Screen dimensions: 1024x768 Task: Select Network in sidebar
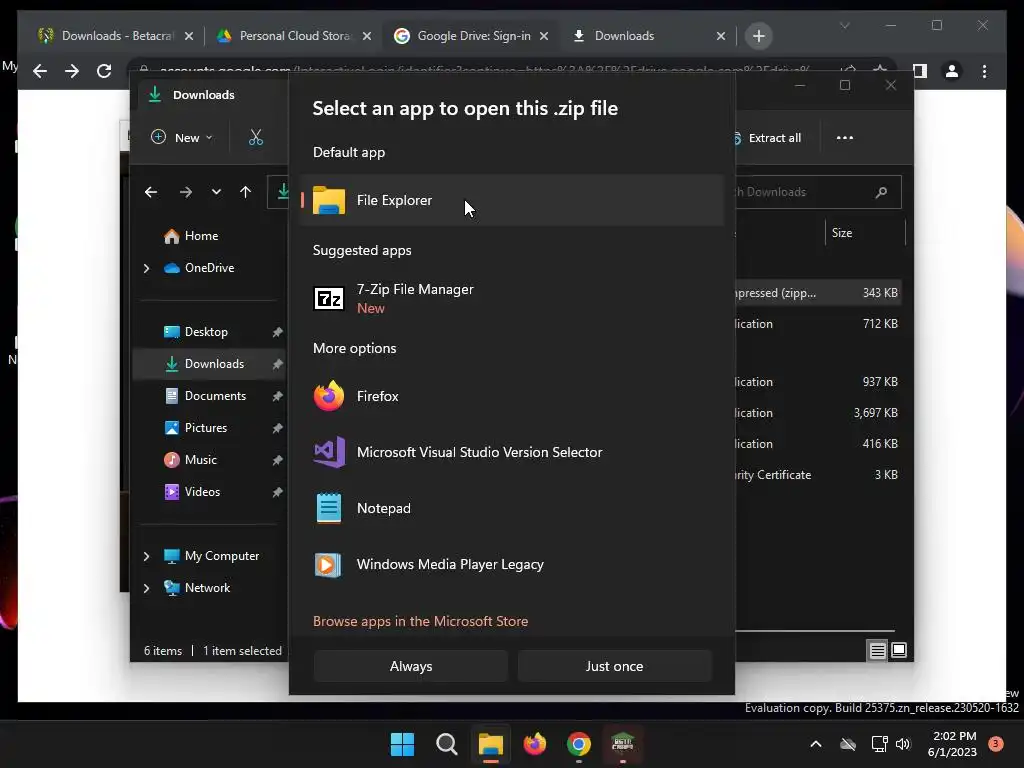point(197,588)
